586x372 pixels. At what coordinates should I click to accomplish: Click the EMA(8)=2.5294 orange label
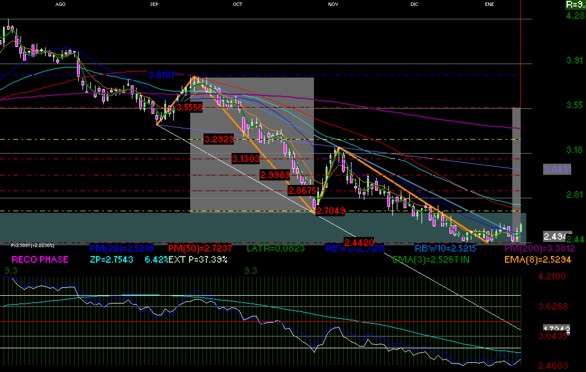pos(538,259)
